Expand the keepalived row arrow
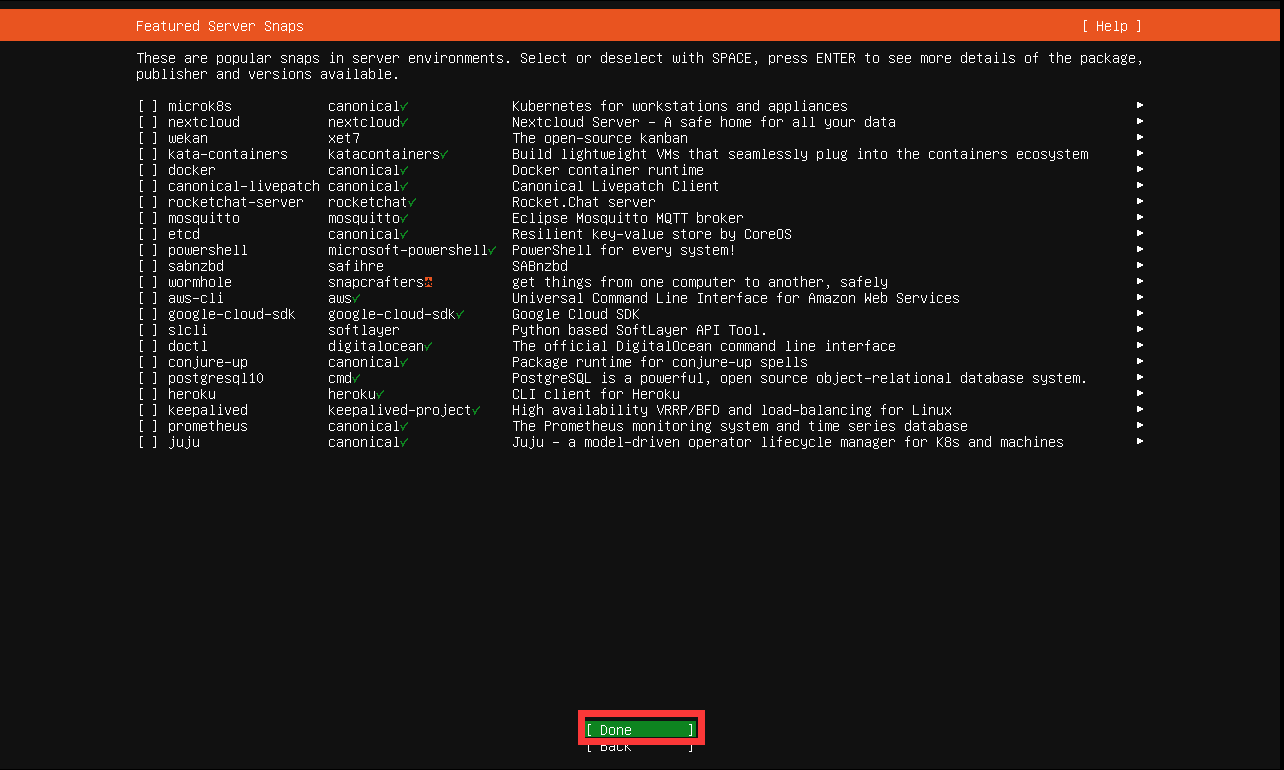This screenshot has height=770, width=1284. pos(1140,409)
